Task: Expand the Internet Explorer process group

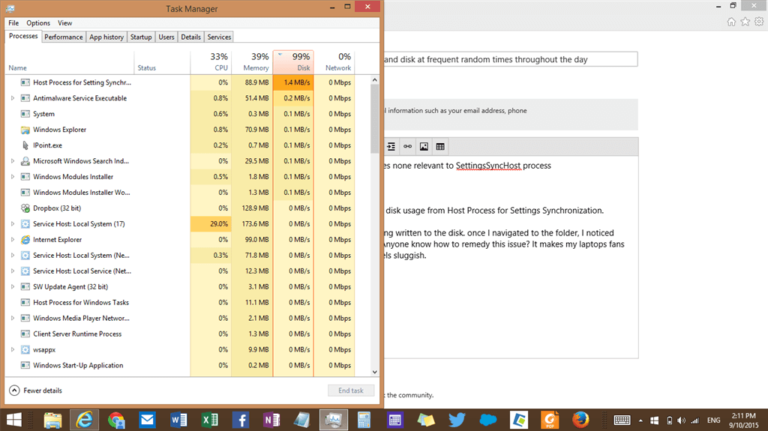Action: (x=13, y=239)
